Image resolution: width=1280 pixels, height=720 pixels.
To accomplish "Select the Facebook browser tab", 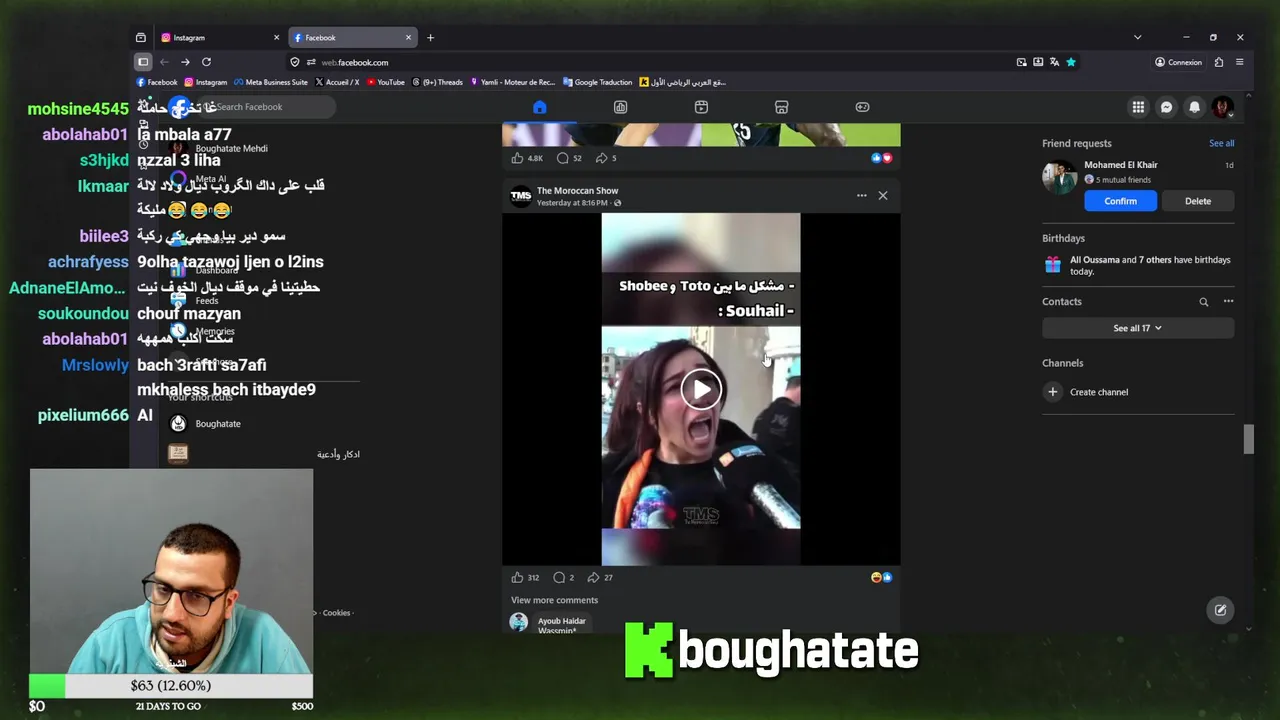I will (x=352, y=38).
